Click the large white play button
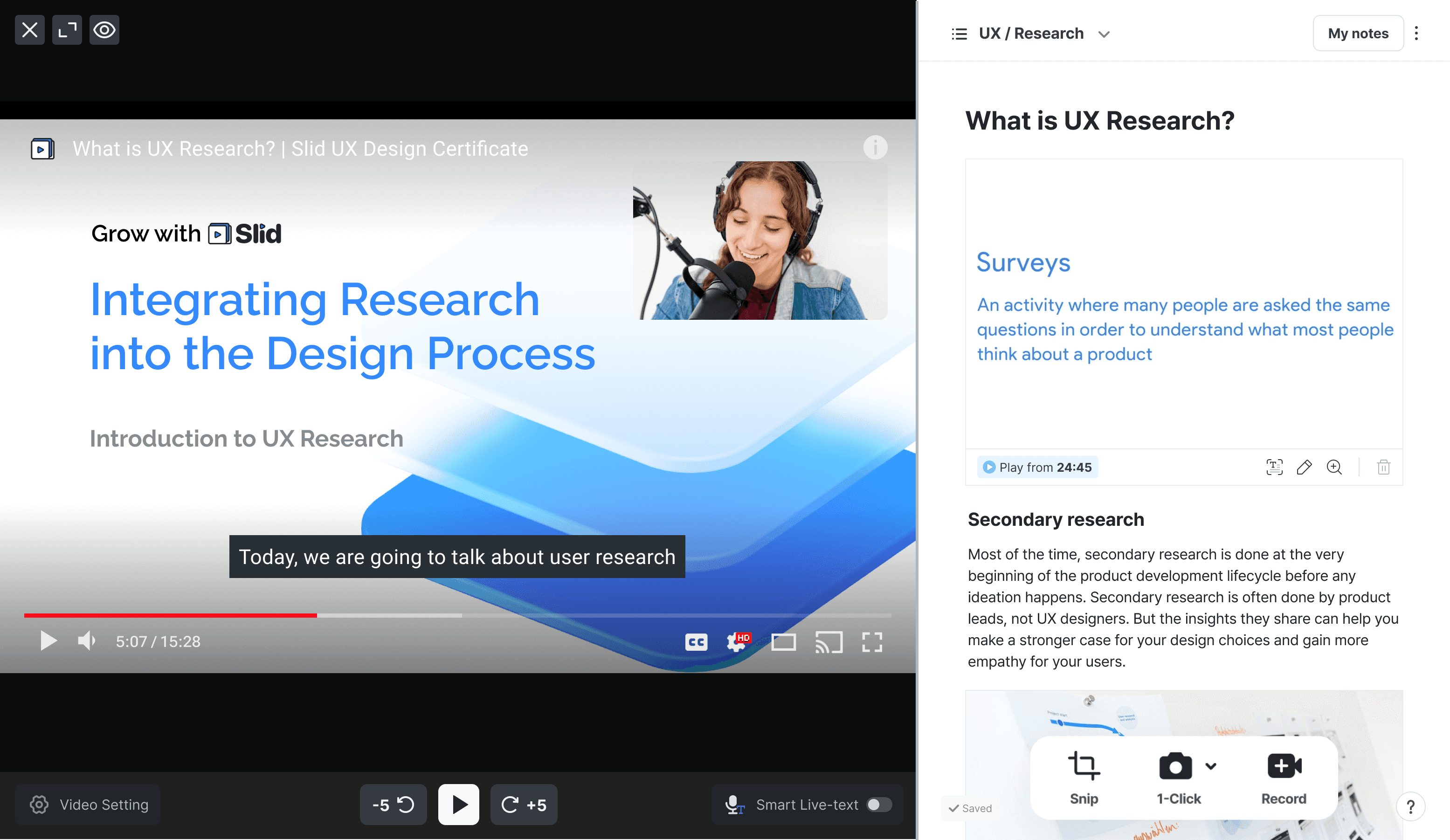Screen dimensions: 1450x840 459,804
